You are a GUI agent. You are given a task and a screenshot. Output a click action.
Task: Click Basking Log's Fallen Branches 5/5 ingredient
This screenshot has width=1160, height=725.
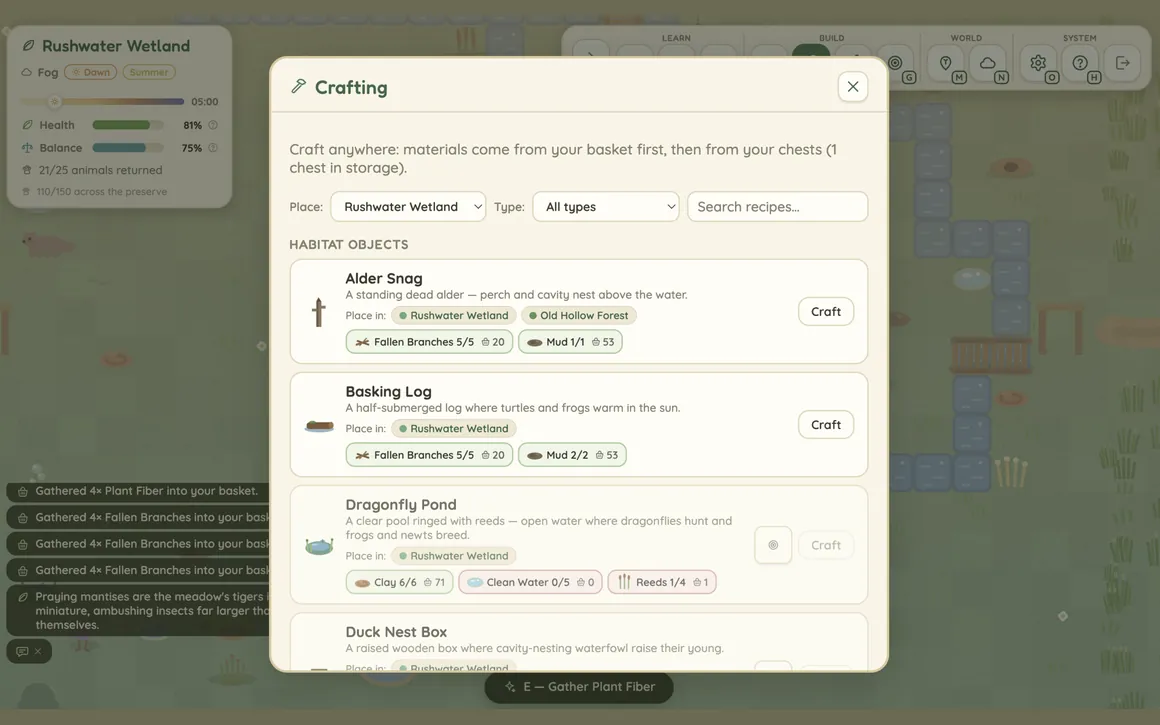(429, 455)
